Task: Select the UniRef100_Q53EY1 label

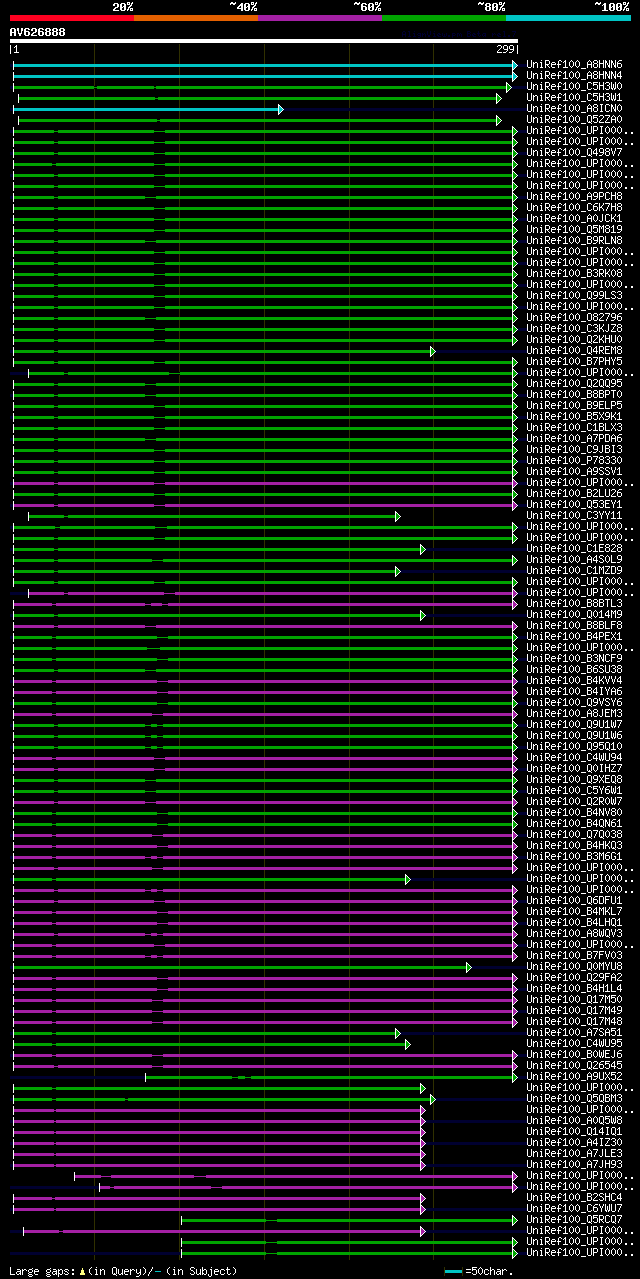Action: (x=574, y=505)
